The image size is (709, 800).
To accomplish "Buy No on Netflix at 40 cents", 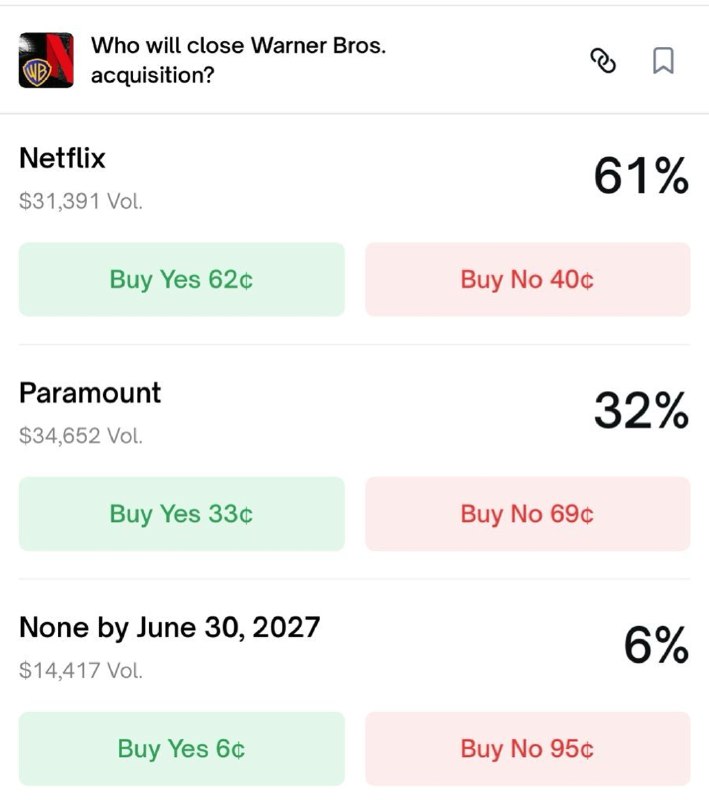I will (528, 280).
